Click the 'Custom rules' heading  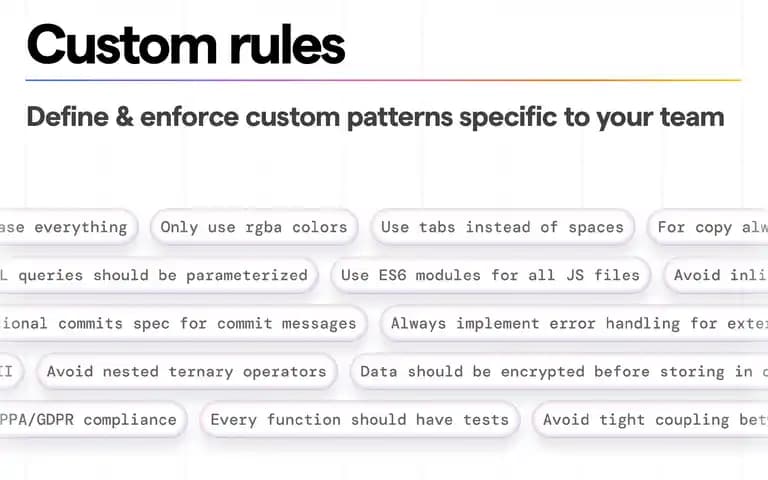tap(186, 45)
